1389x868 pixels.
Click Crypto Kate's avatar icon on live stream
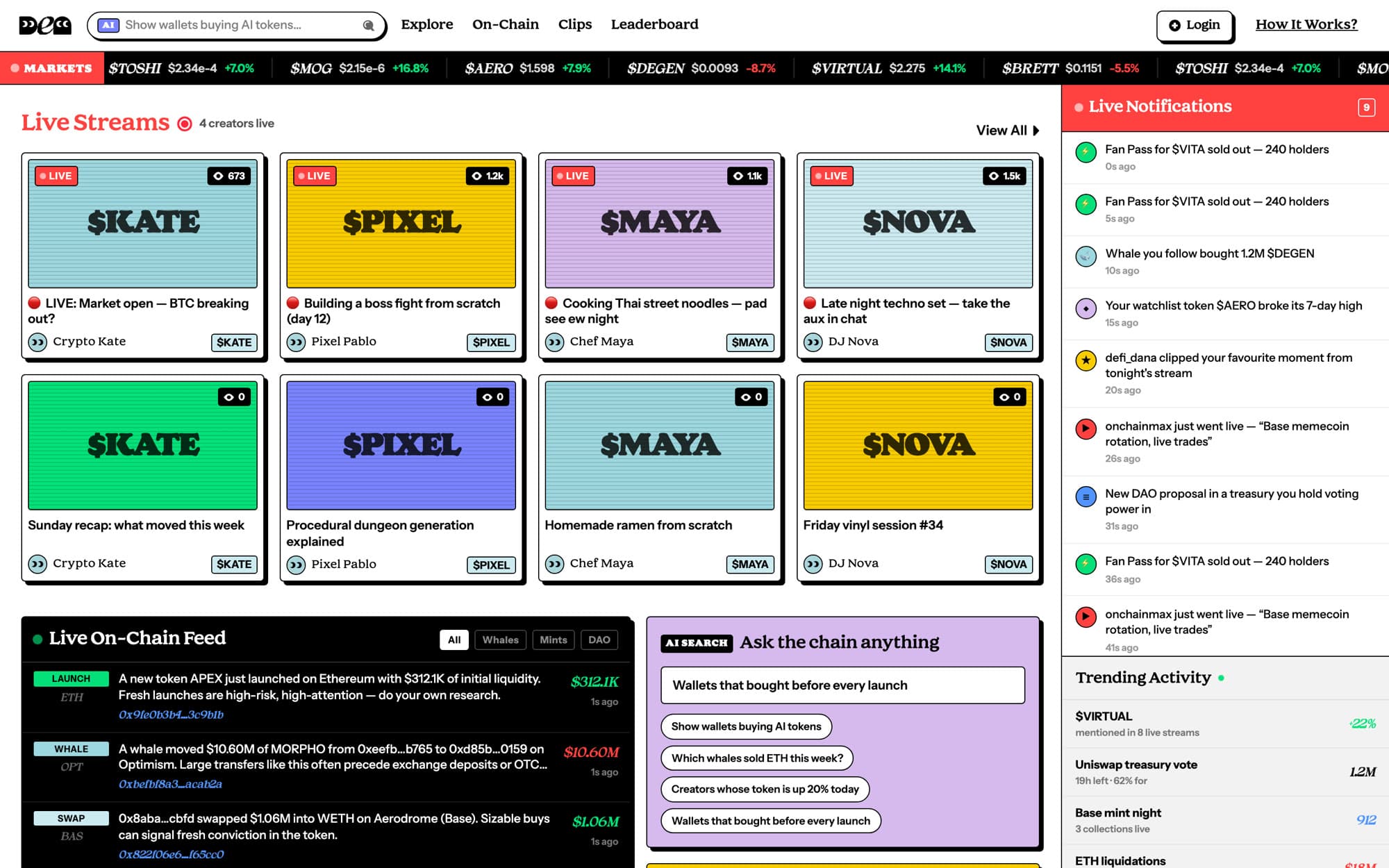38,342
